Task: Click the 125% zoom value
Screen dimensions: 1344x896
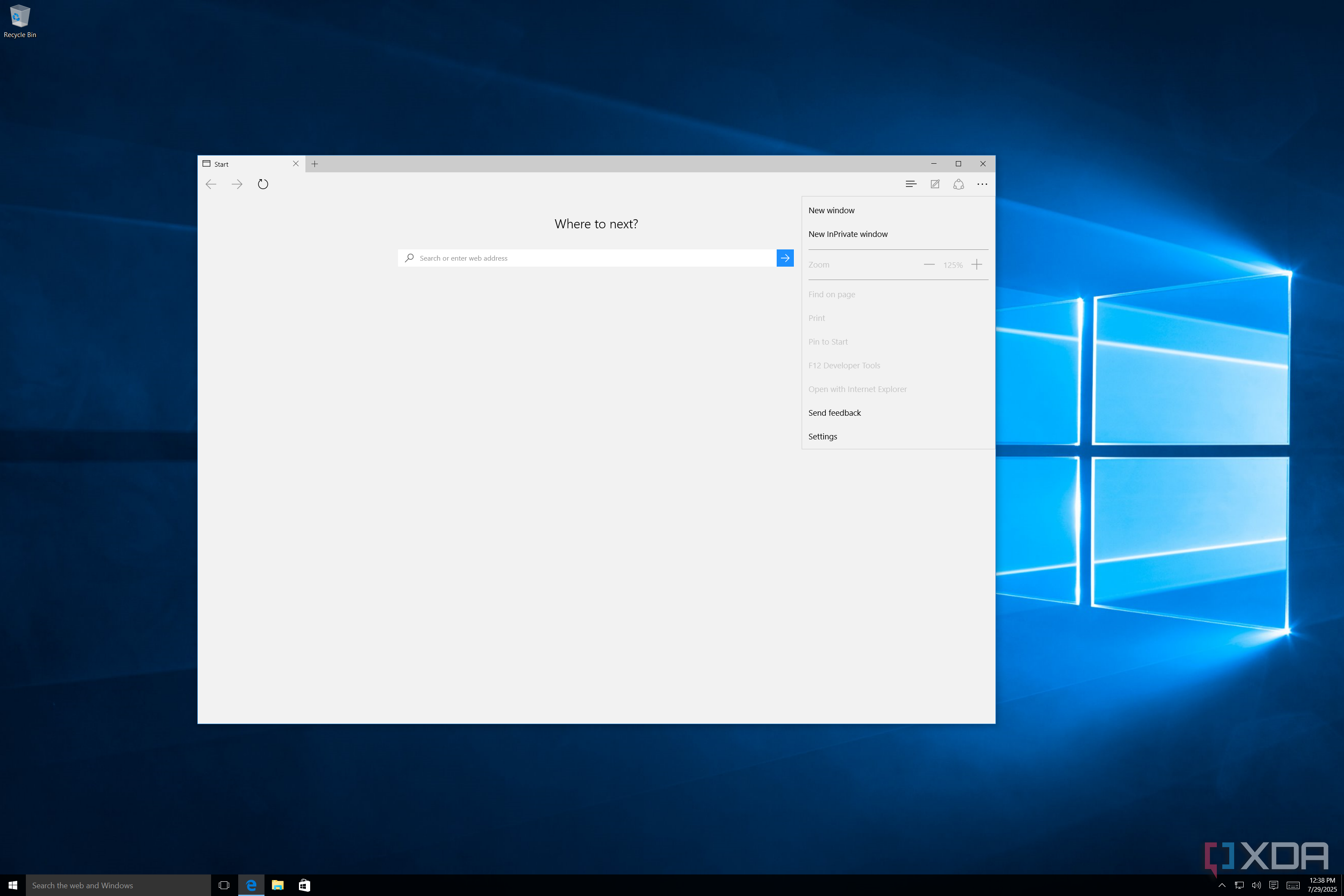Action: [952, 265]
